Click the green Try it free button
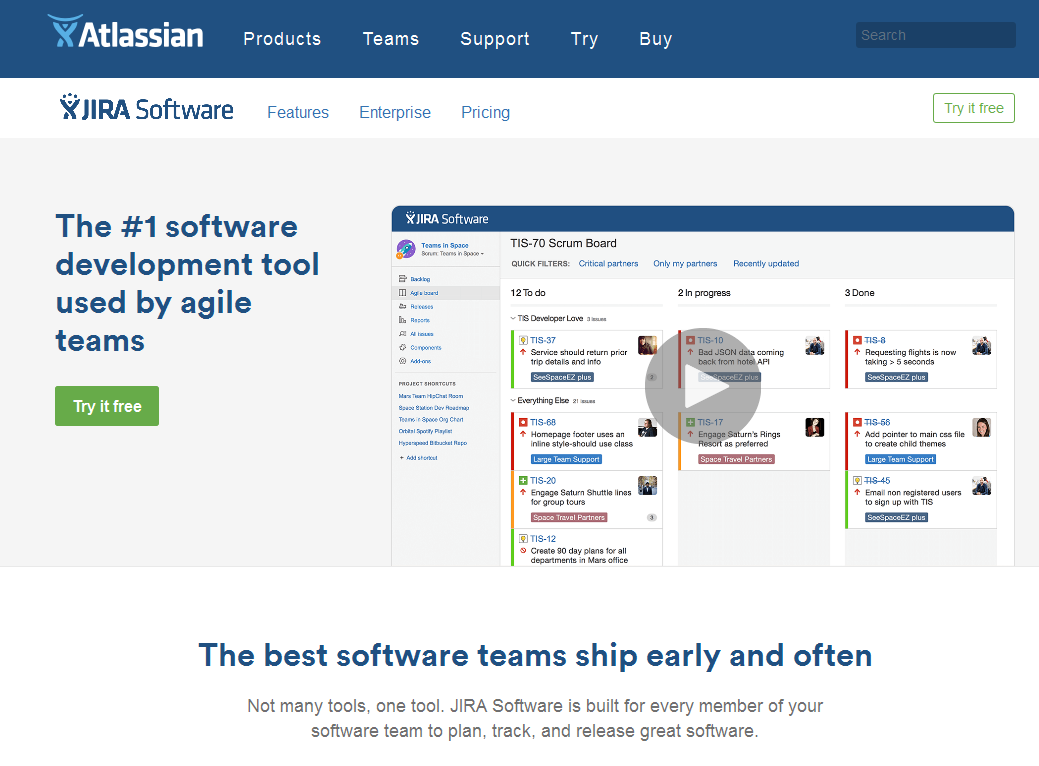The height and width of the screenshot is (766, 1039). point(107,406)
